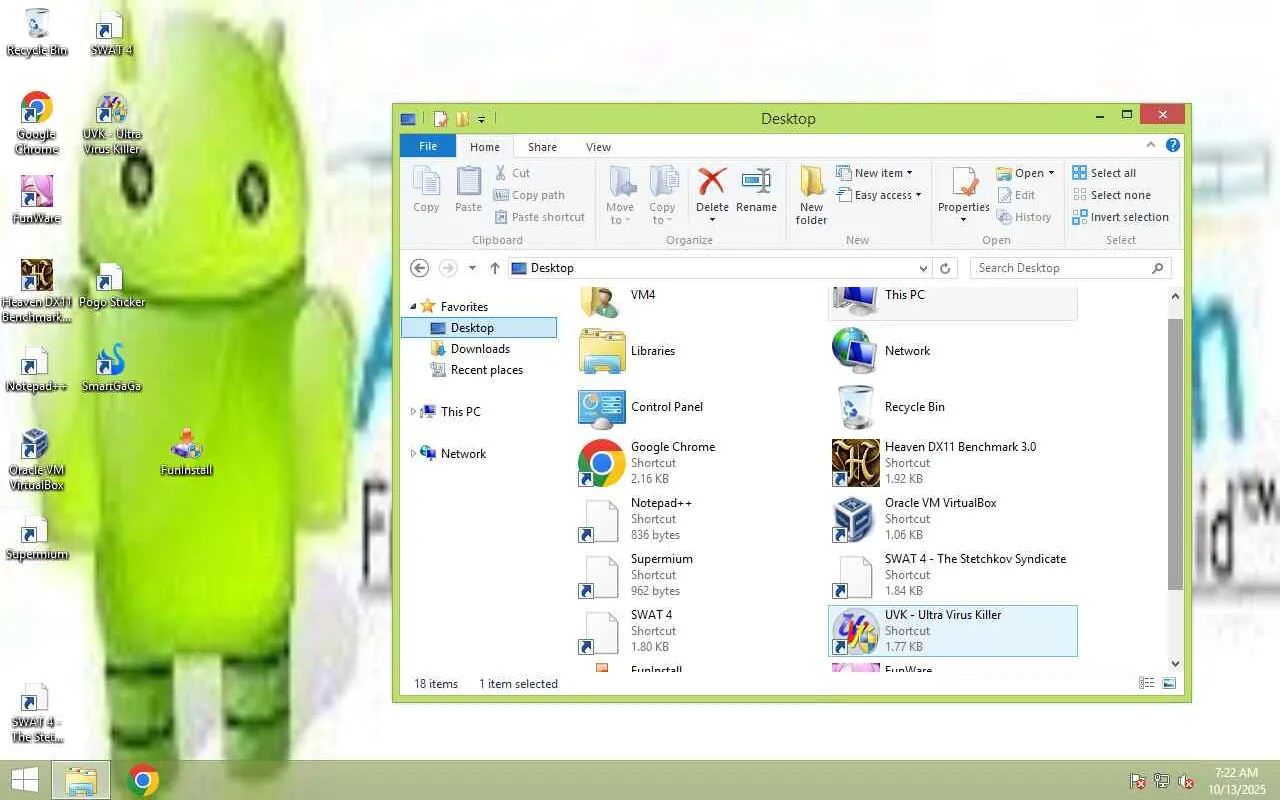
Task: Select Google Chrome shortcut in the Explorer file list
Action: pyautogui.click(x=701, y=463)
